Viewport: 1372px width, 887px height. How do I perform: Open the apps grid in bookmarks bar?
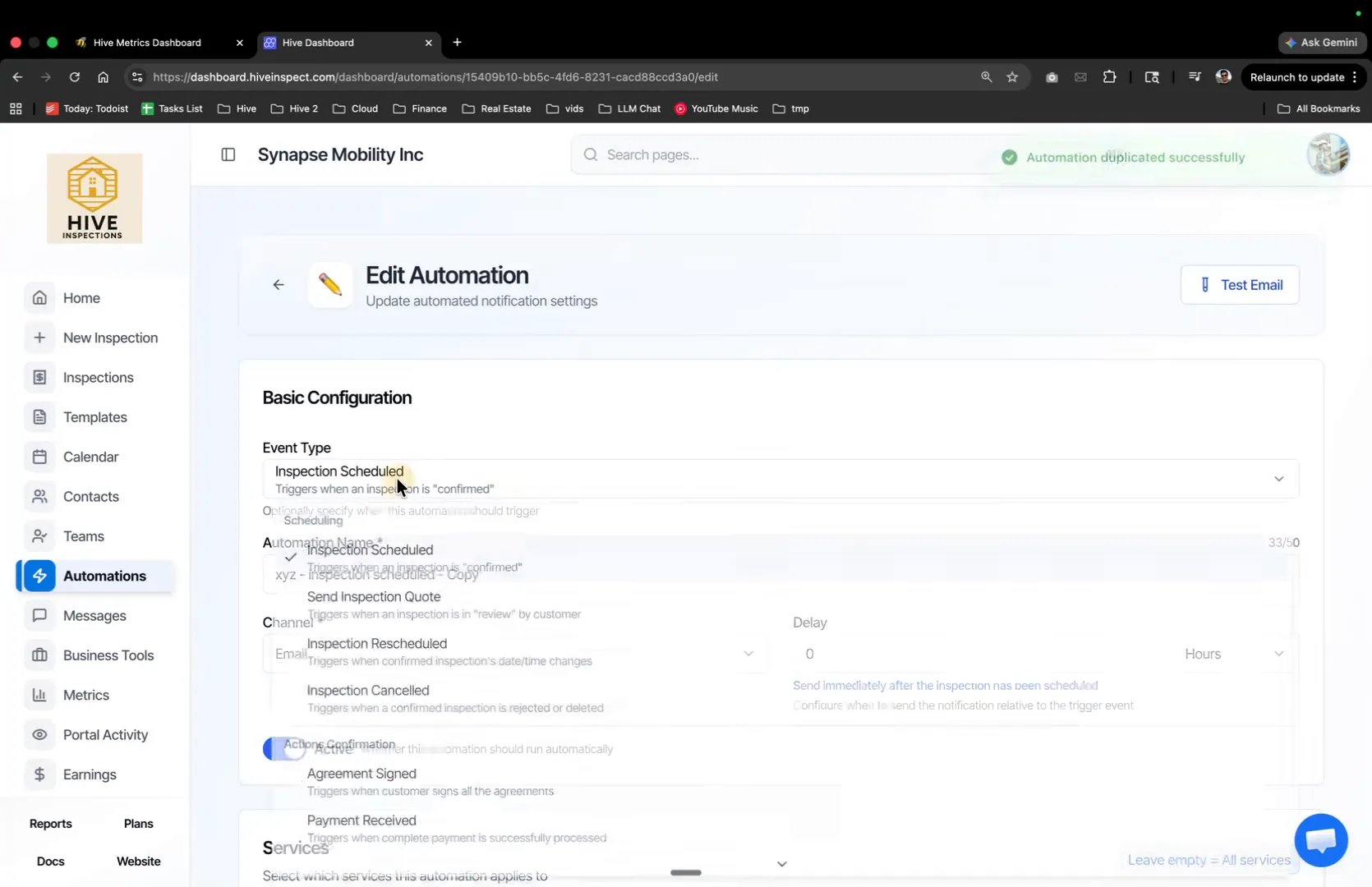point(16,108)
